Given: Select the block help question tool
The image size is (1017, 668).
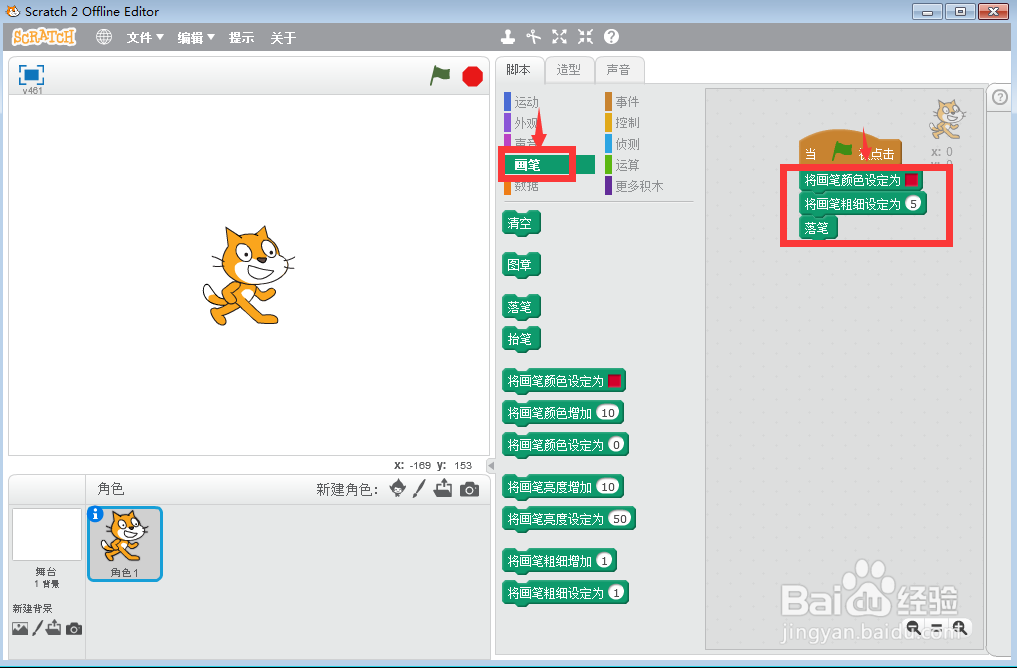Looking at the screenshot, I should tap(611, 37).
